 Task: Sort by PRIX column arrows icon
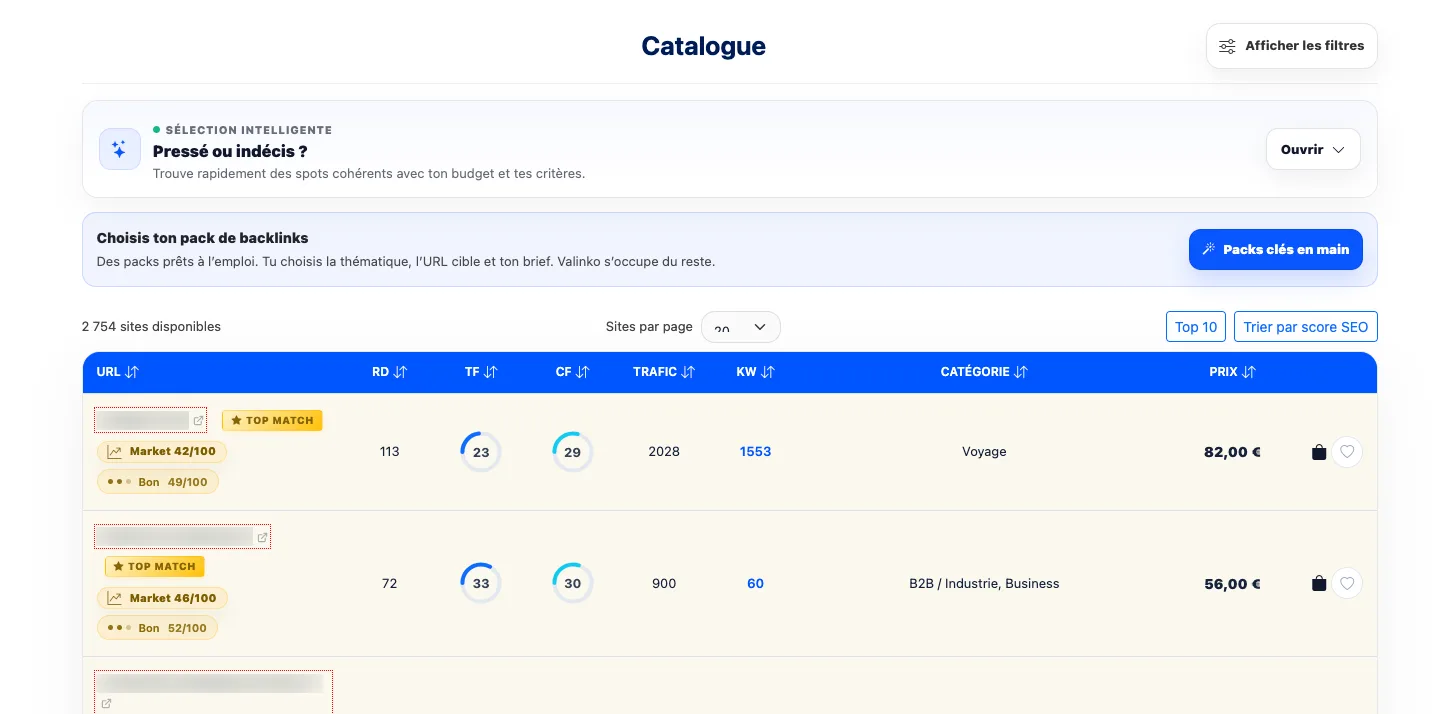(x=1249, y=372)
